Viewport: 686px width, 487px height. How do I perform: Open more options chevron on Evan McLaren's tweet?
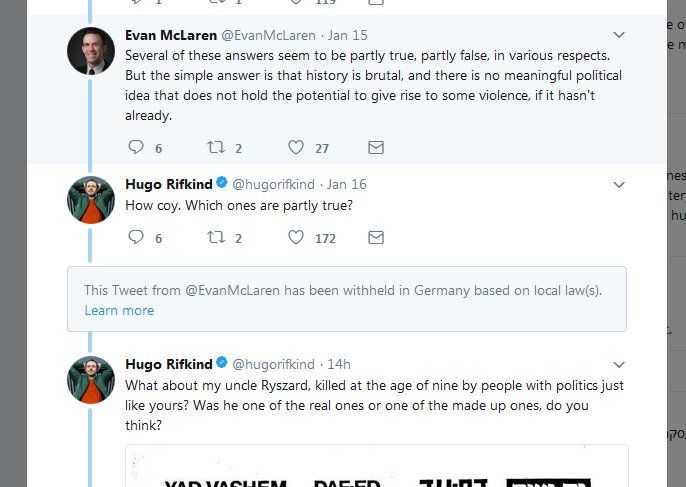point(619,35)
